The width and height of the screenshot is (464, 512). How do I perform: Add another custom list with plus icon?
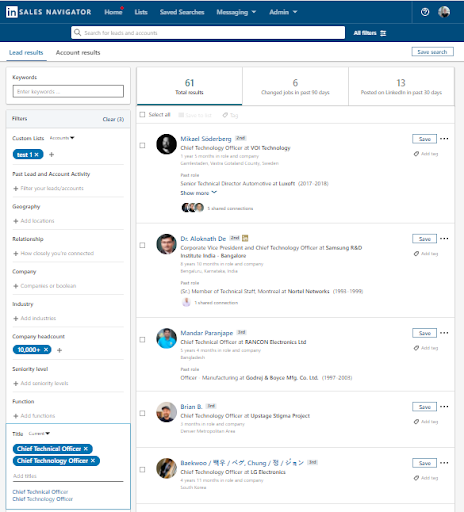tap(51, 154)
